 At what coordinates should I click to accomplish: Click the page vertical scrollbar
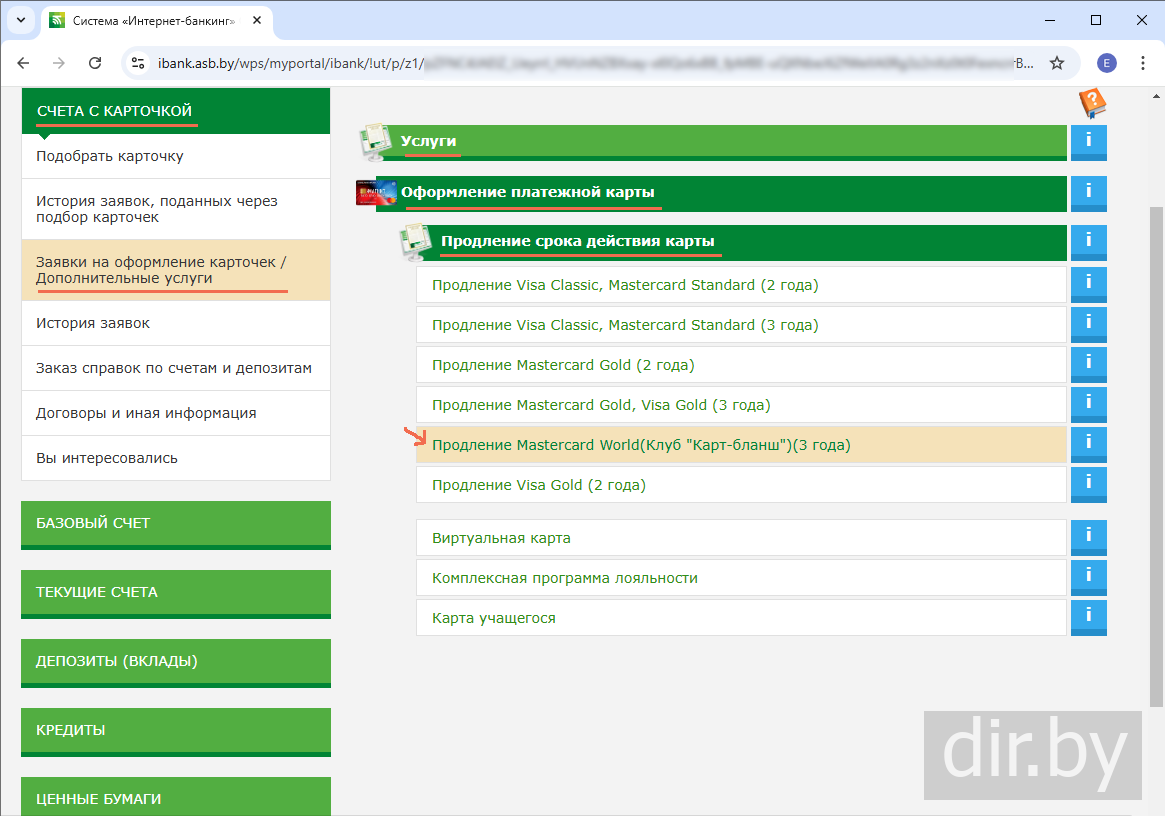click(1156, 450)
